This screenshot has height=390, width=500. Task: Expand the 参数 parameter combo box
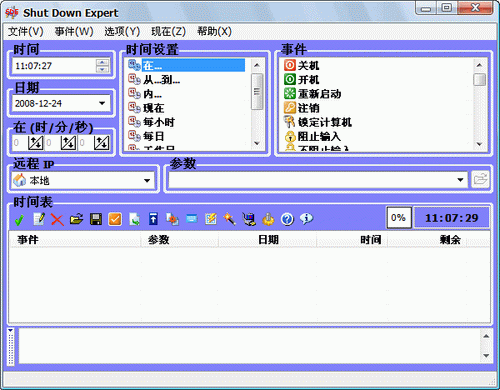click(460, 180)
